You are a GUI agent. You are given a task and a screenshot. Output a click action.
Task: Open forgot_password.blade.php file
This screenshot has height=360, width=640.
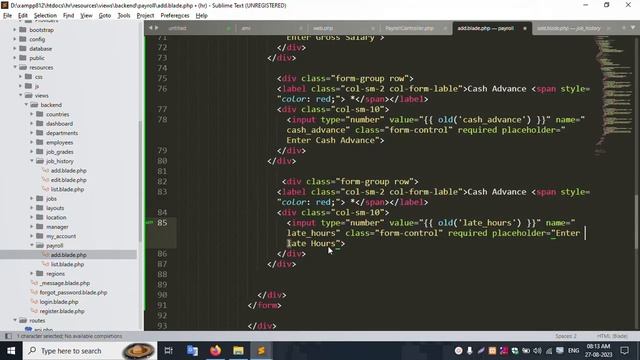(x=73, y=292)
